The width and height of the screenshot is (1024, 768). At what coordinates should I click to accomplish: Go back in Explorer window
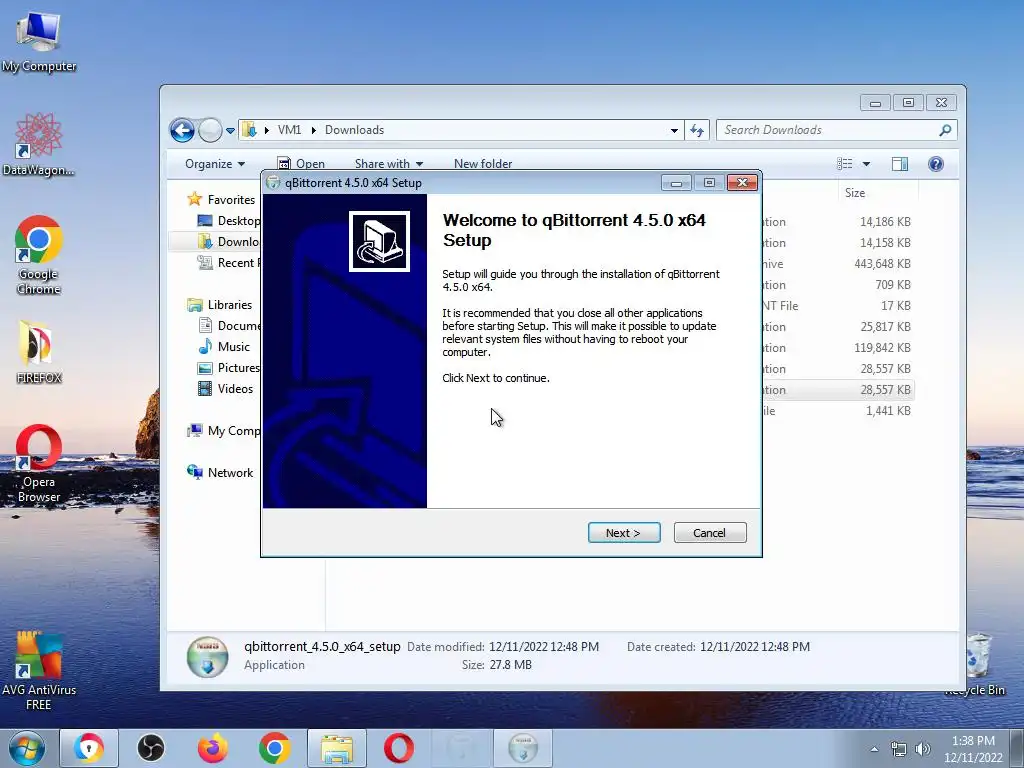coord(182,131)
